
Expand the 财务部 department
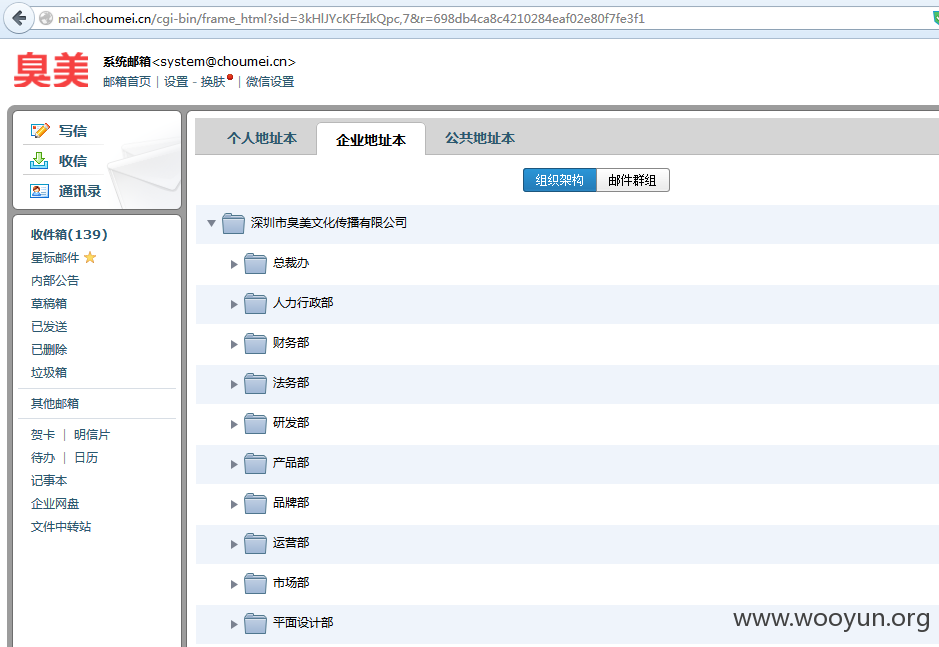tap(234, 344)
